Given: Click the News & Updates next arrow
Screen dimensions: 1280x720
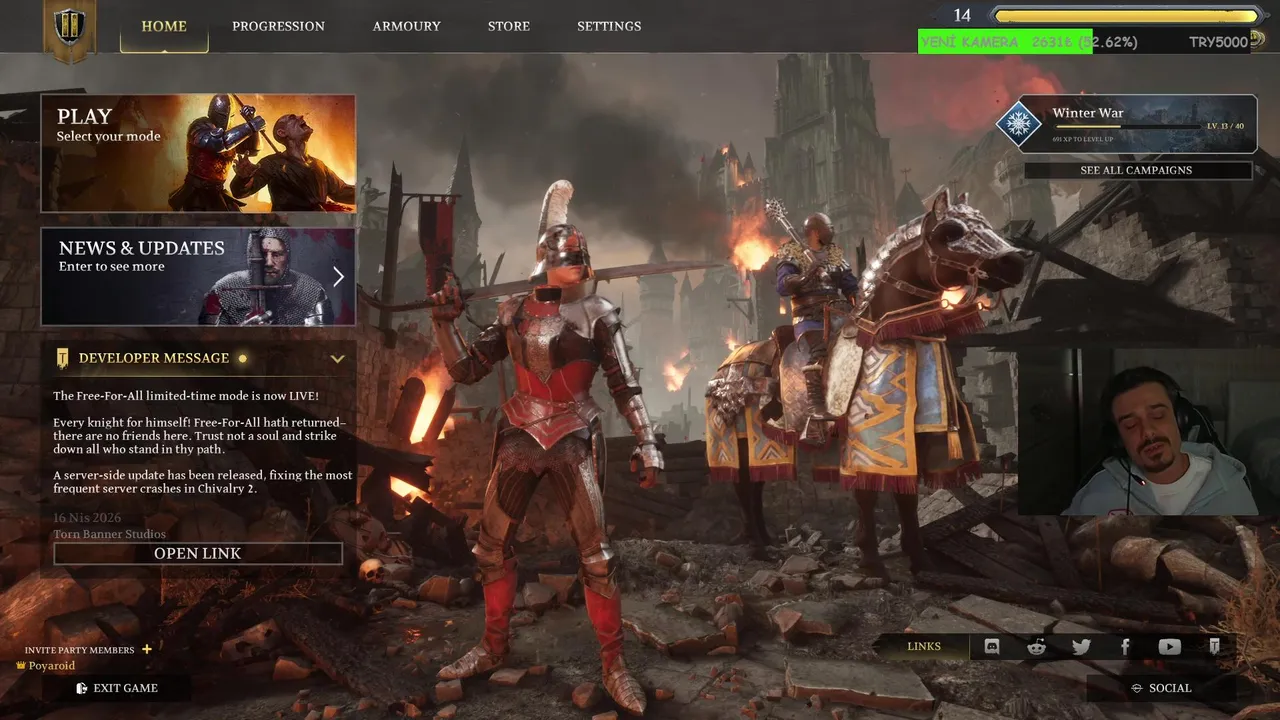Looking at the screenshot, I should click(x=338, y=277).
